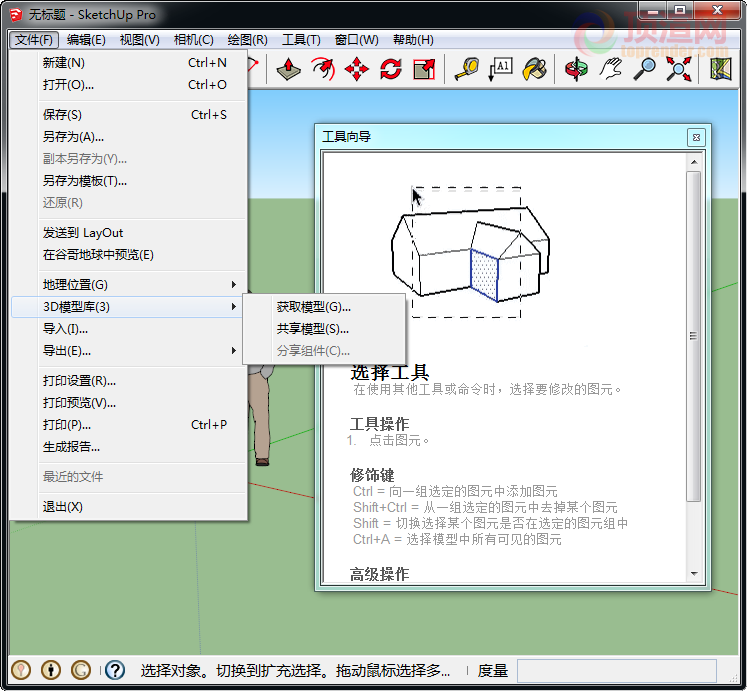Viewport: 747px width, 691px height.
Task: Click the 工具向导 vertical scrollbar thumb
Action: [x=694, y=336]
